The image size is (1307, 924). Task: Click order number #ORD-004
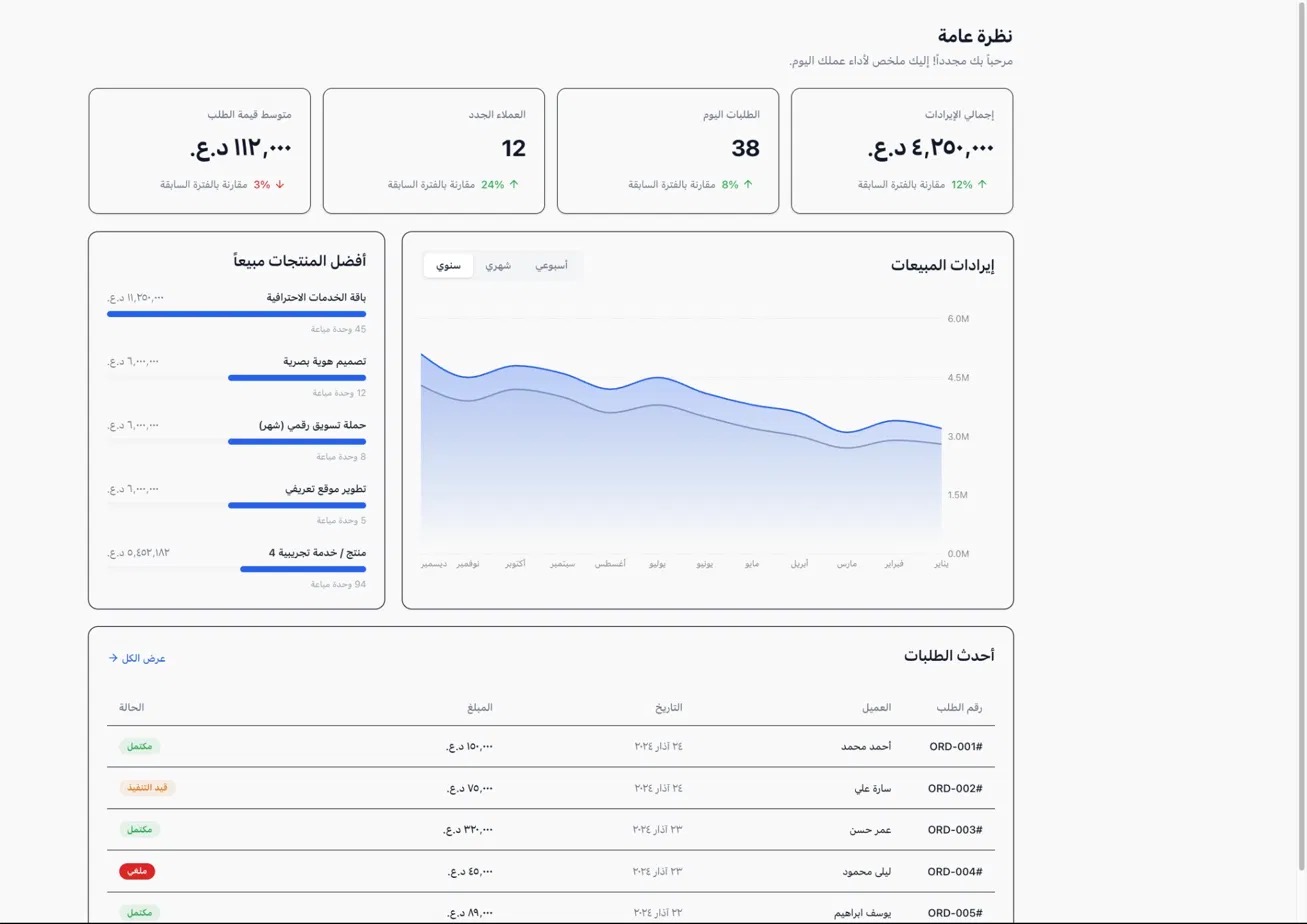click(x=955, y=871)
